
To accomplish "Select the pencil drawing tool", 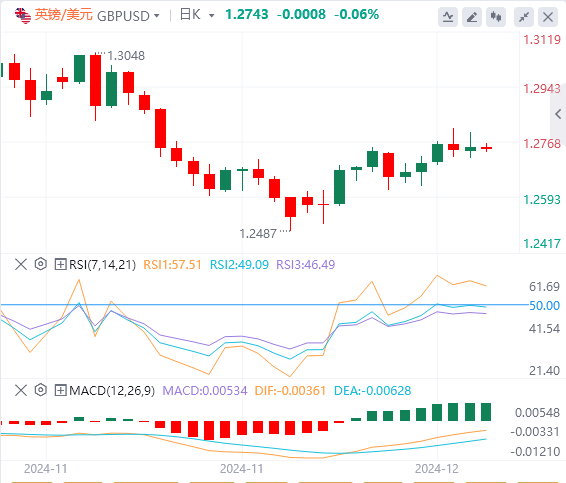I will 472,17.
